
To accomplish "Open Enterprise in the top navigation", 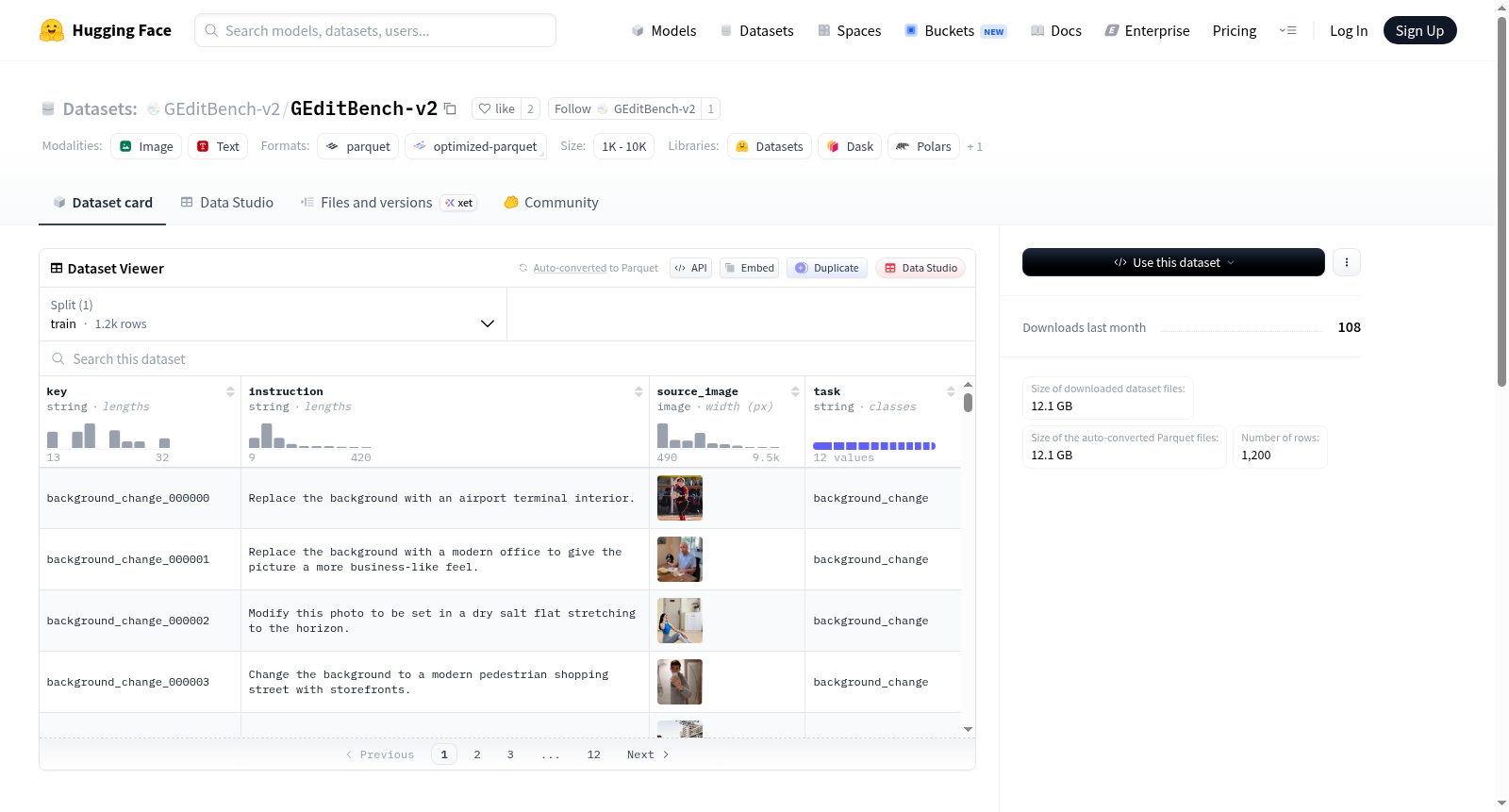I will (1147, 30).
